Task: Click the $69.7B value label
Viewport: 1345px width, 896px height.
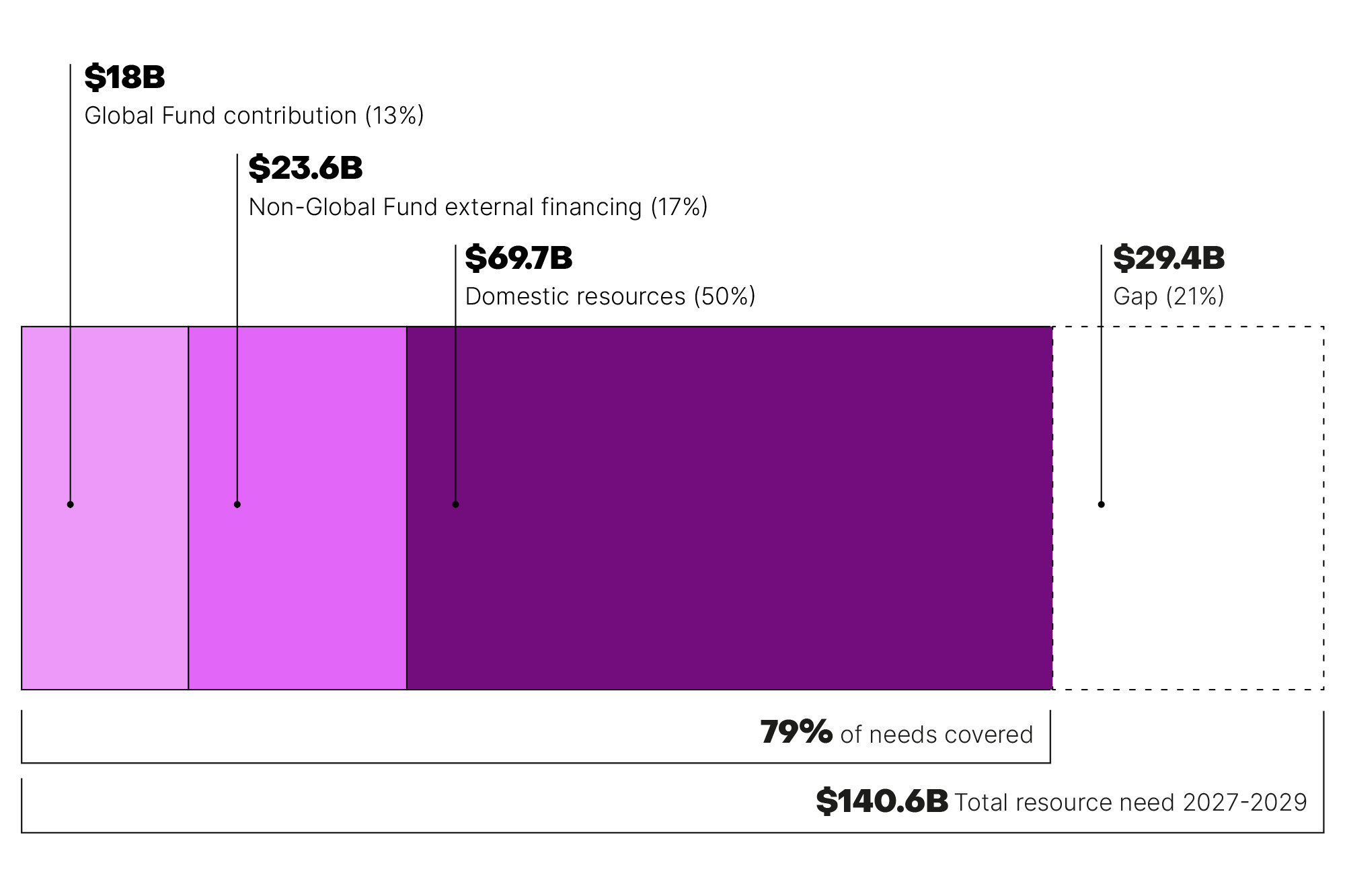Action: click(518, 258)
